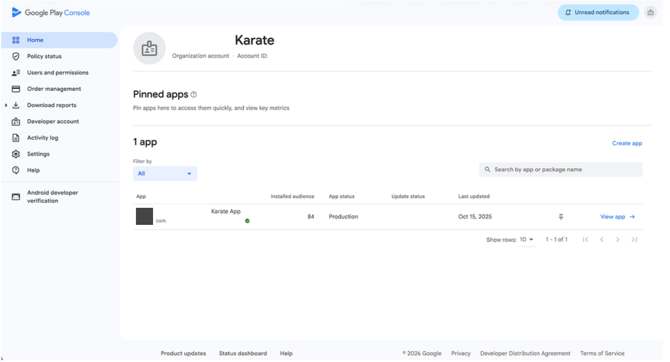Click the Oct 15, 2025 date cell

tap(475, 217)
